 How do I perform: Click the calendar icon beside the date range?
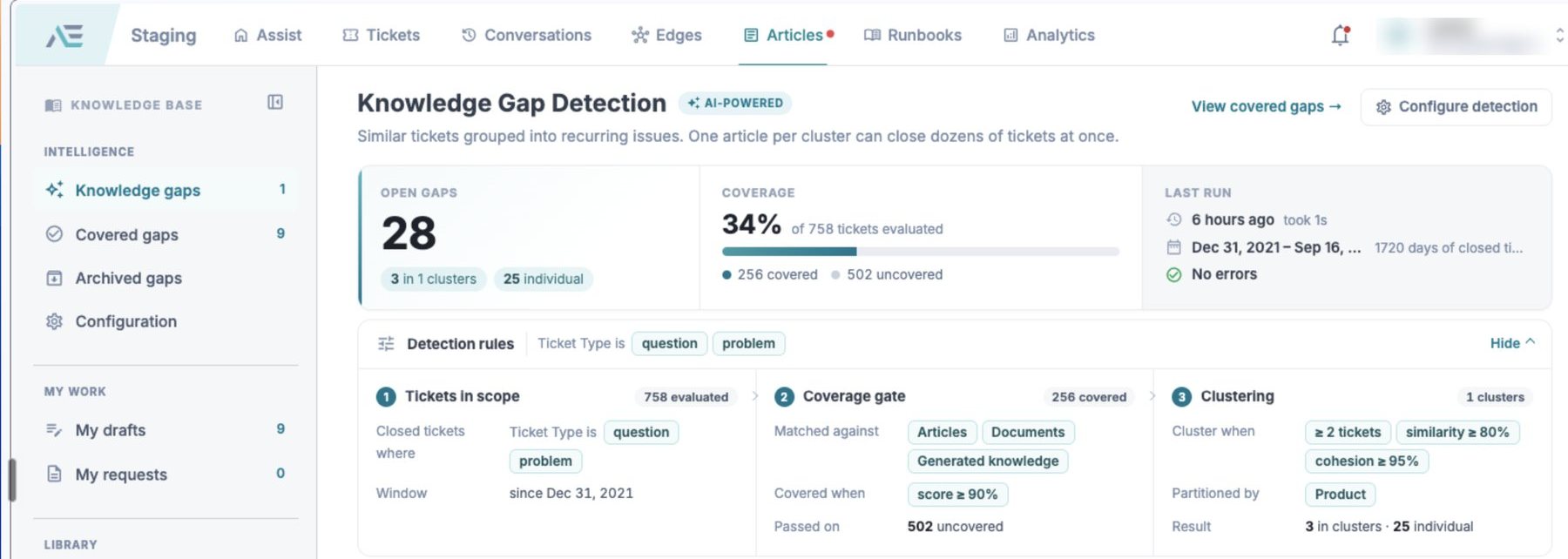(x=1174, y=247)
